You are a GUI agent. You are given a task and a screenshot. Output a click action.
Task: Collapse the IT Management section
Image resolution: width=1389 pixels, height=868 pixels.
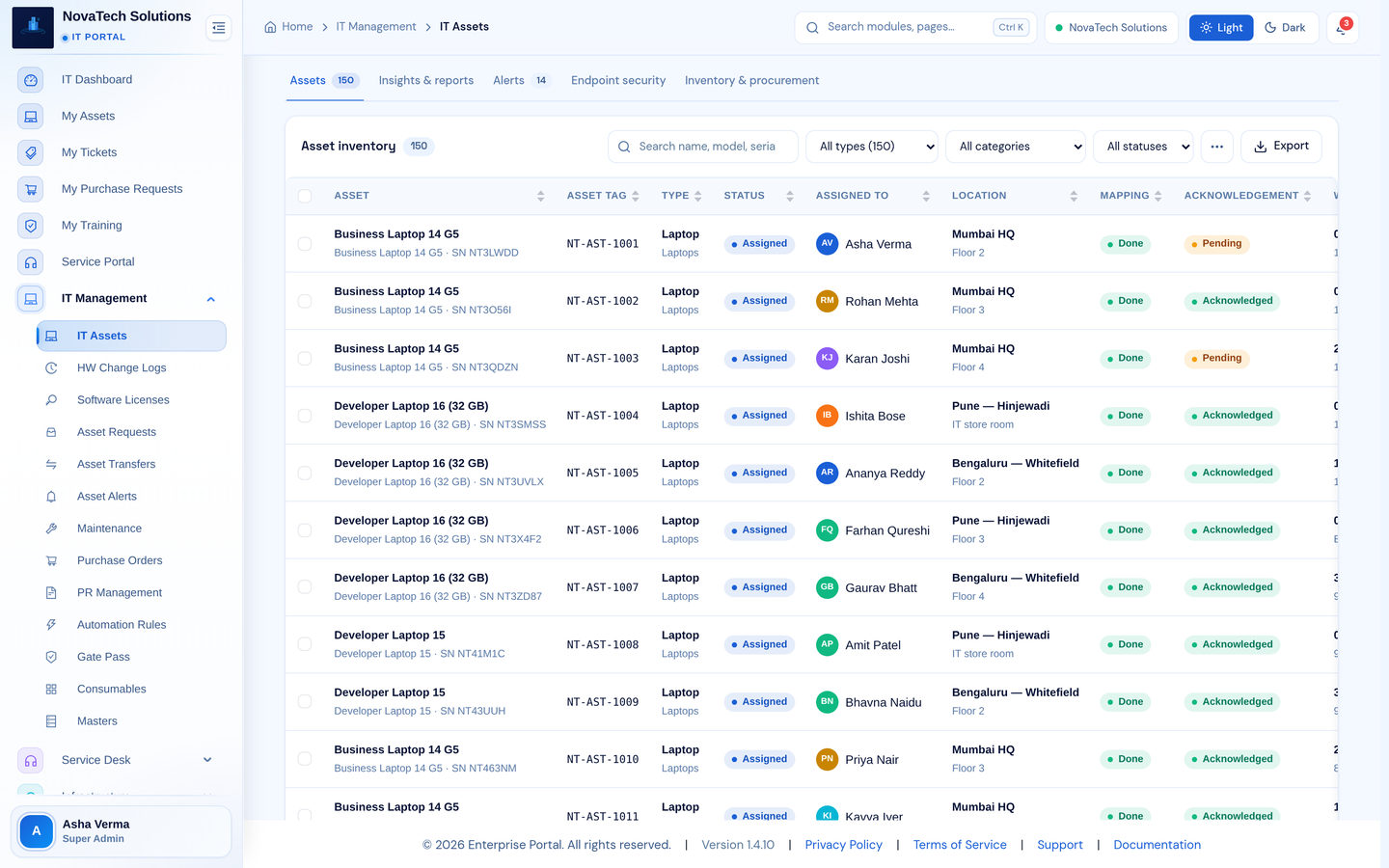click(211, 299)
